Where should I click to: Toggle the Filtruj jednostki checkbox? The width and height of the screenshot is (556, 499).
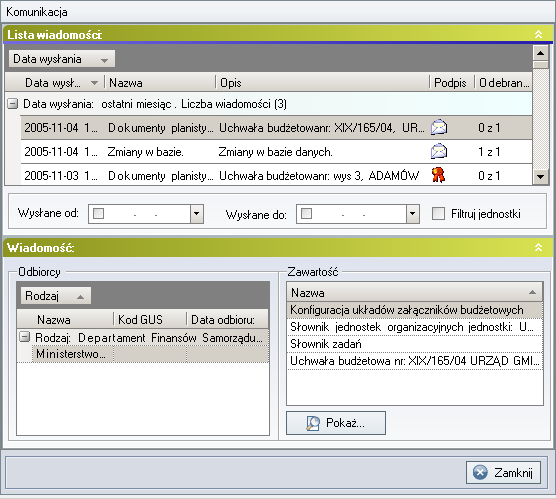439,214
